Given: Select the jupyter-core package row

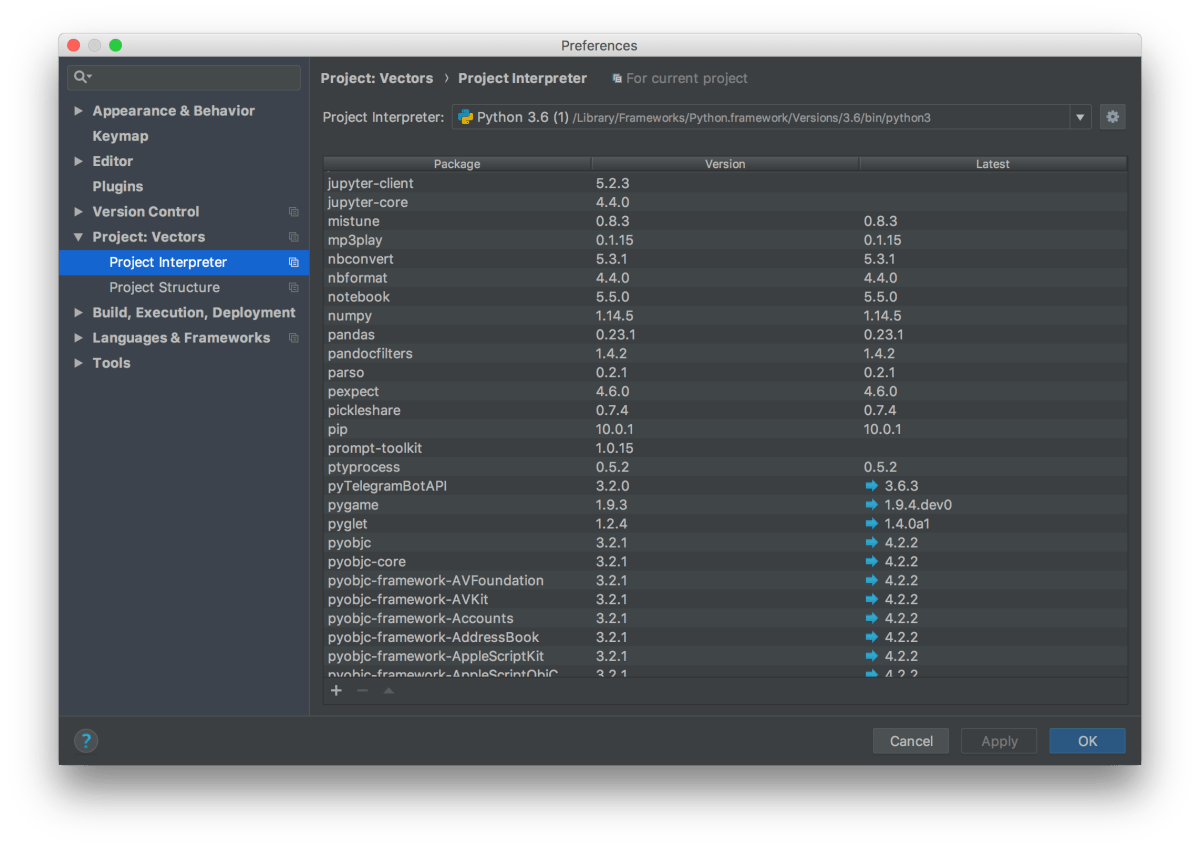Looking at the screenshot, I should pyautogui.click(x=725, y=202).
